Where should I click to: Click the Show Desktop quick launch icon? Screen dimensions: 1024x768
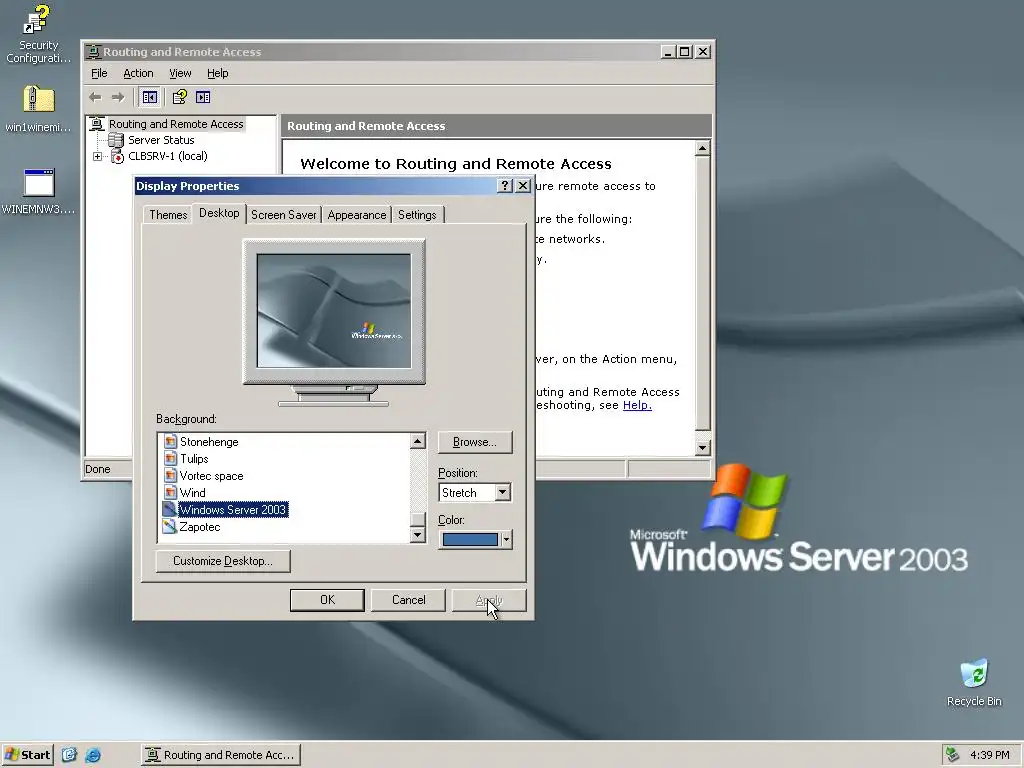[69, 755]
